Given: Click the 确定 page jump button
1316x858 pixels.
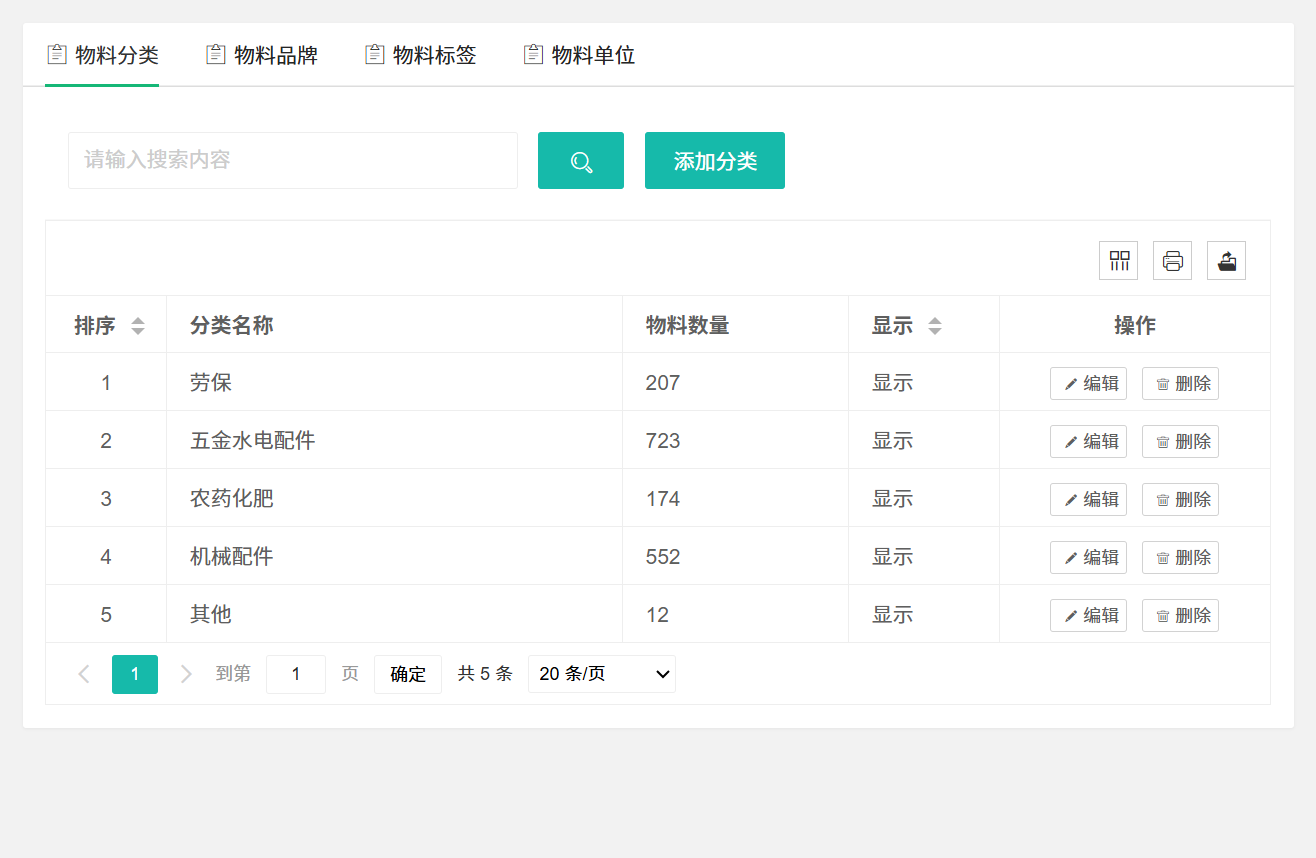Looking at the screenshot, I should (x=408, y=674).
